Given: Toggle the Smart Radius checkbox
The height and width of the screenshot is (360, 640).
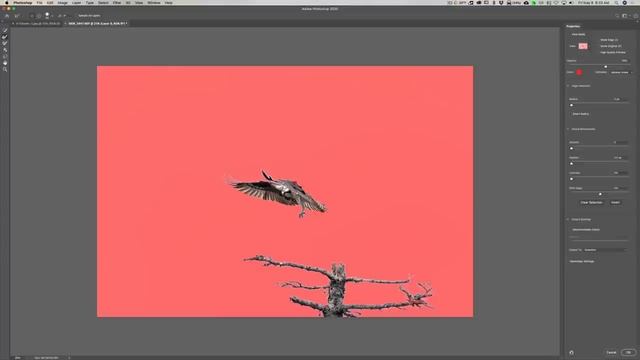Looking at the screenshot, I should pos(579,114).
